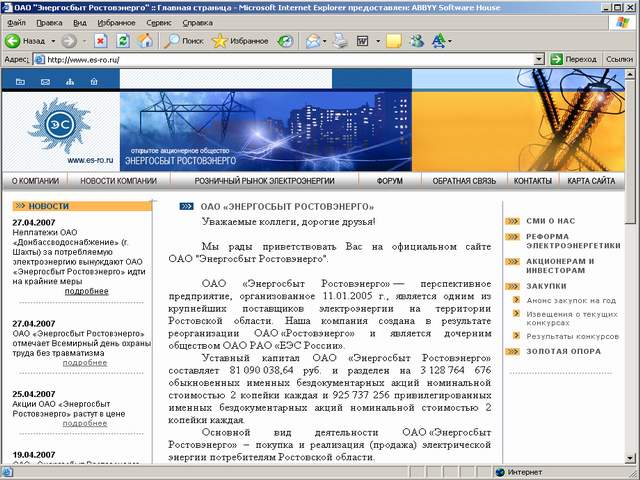Open Извещения о текущих конкурсах link
This screenshot has height=480, width=640.
tap(572, 318)
